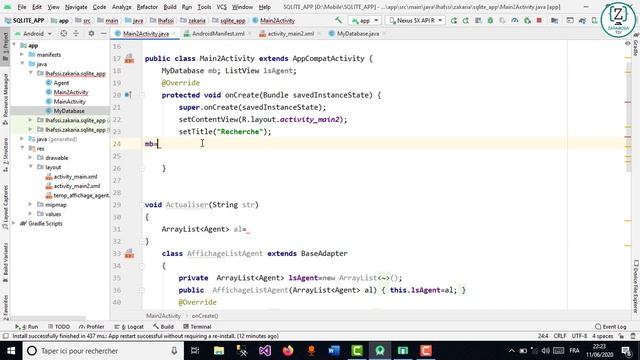
Task: Select MyDatabase in the project tree
Action: click(x=65, y=111)
